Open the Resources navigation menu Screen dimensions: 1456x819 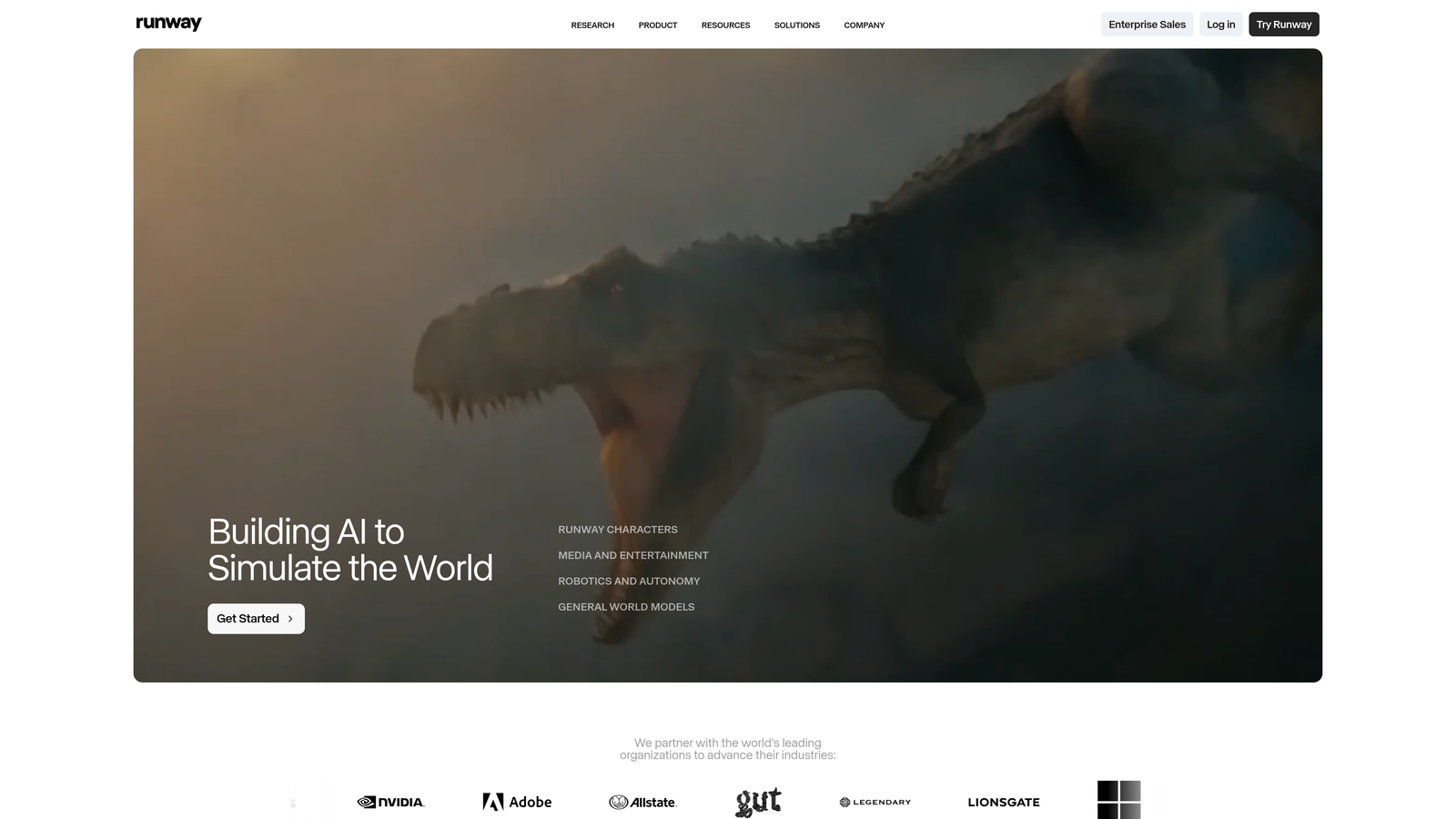(724, 25)
